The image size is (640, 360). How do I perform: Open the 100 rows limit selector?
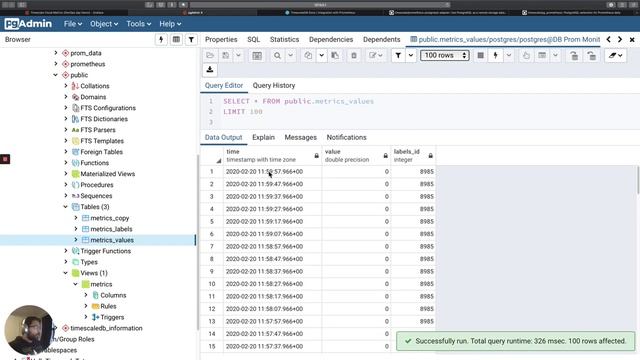(445, 56)
